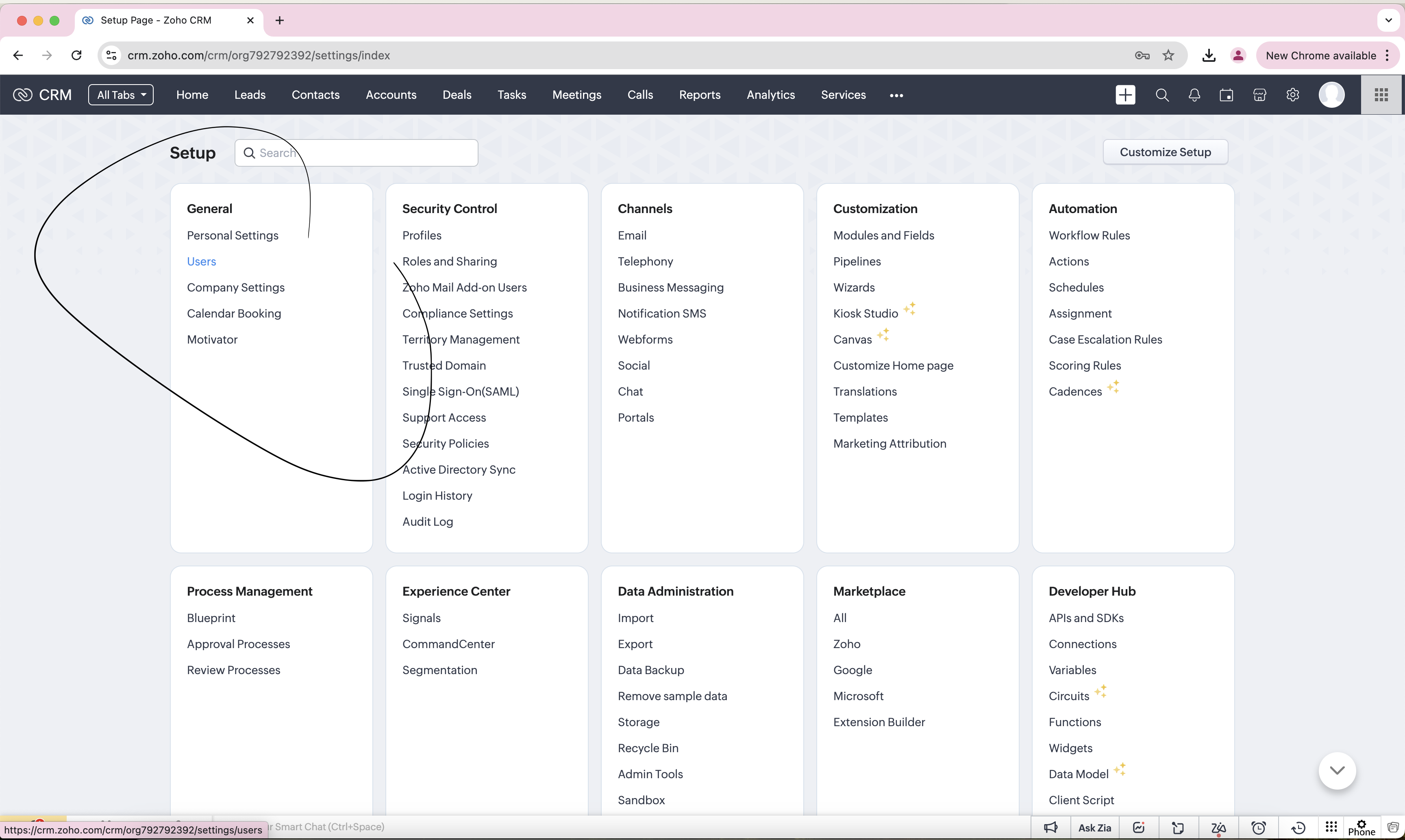Click the Zoho CRM logo icon
The width and height of the screenshot is (1405, 840).
[x=23, y=94]
